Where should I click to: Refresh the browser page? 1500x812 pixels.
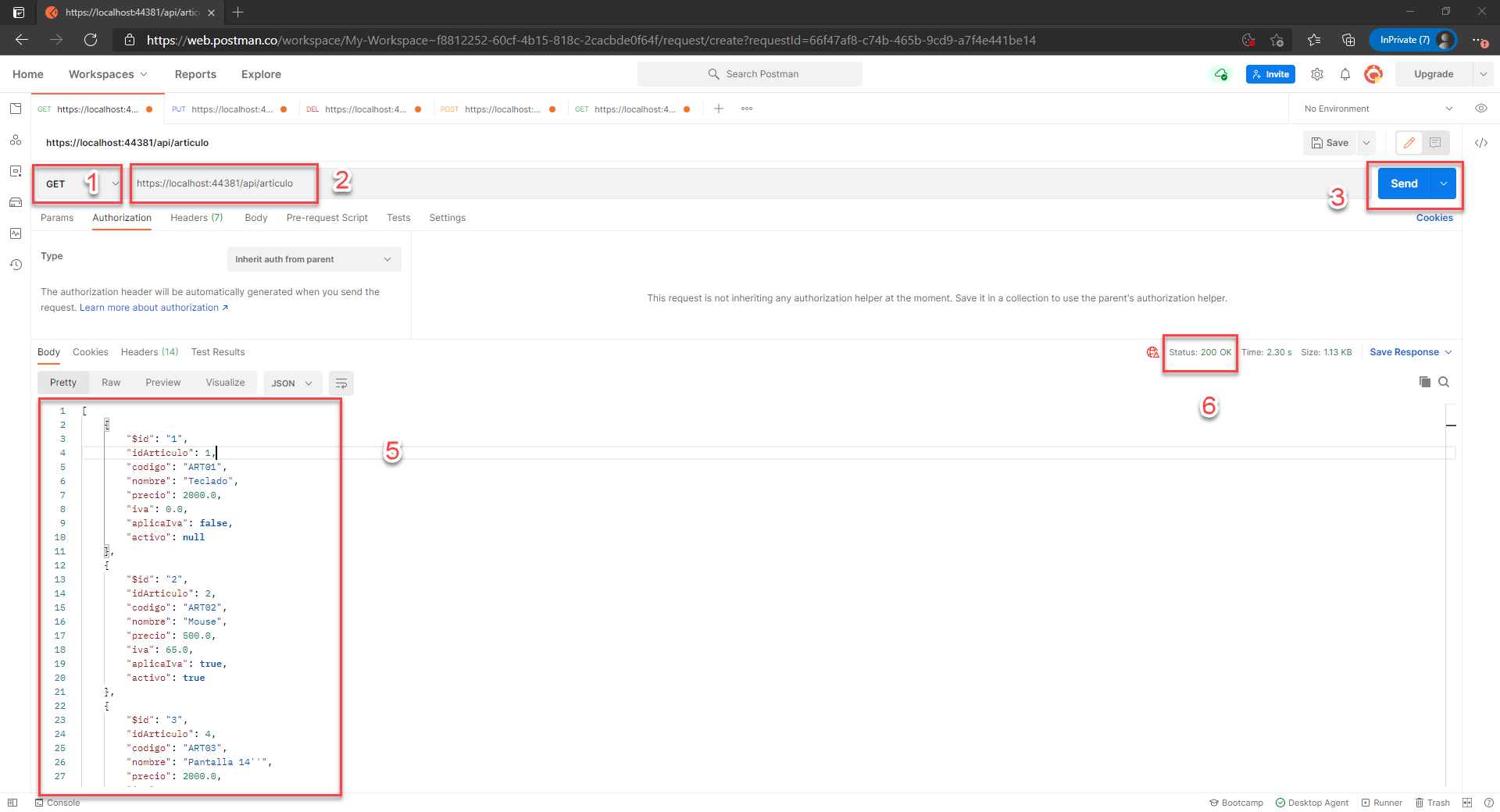(91, 40)
